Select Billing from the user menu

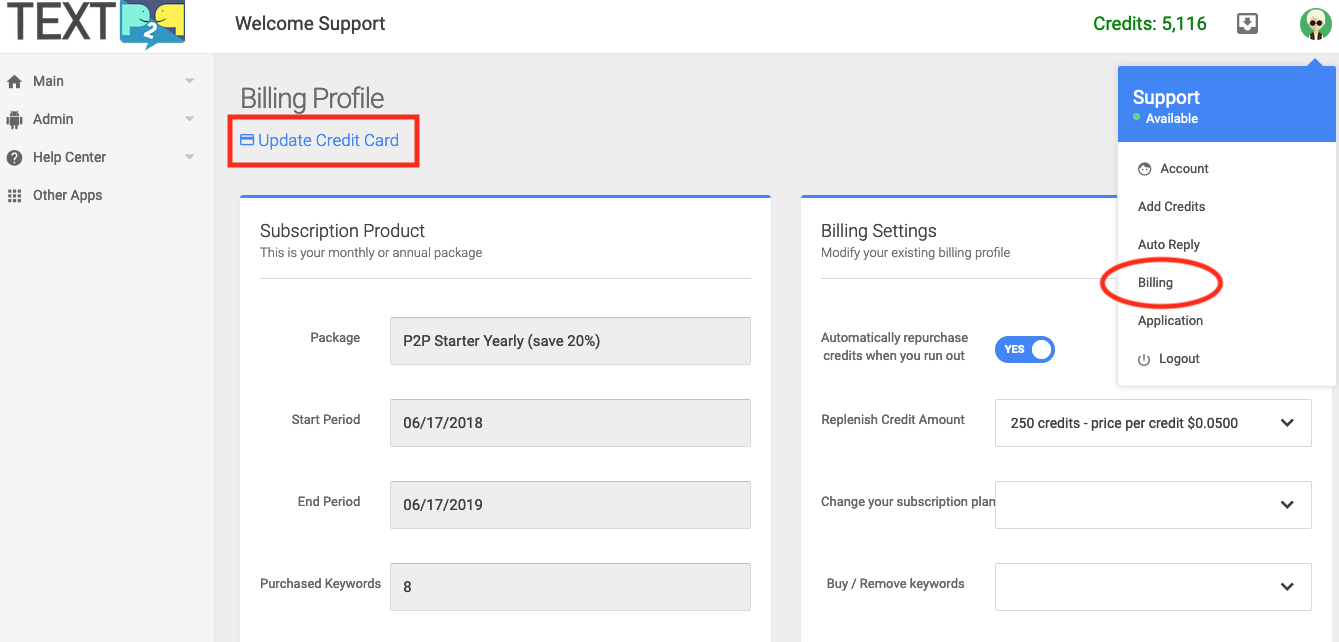point(1155,283)
